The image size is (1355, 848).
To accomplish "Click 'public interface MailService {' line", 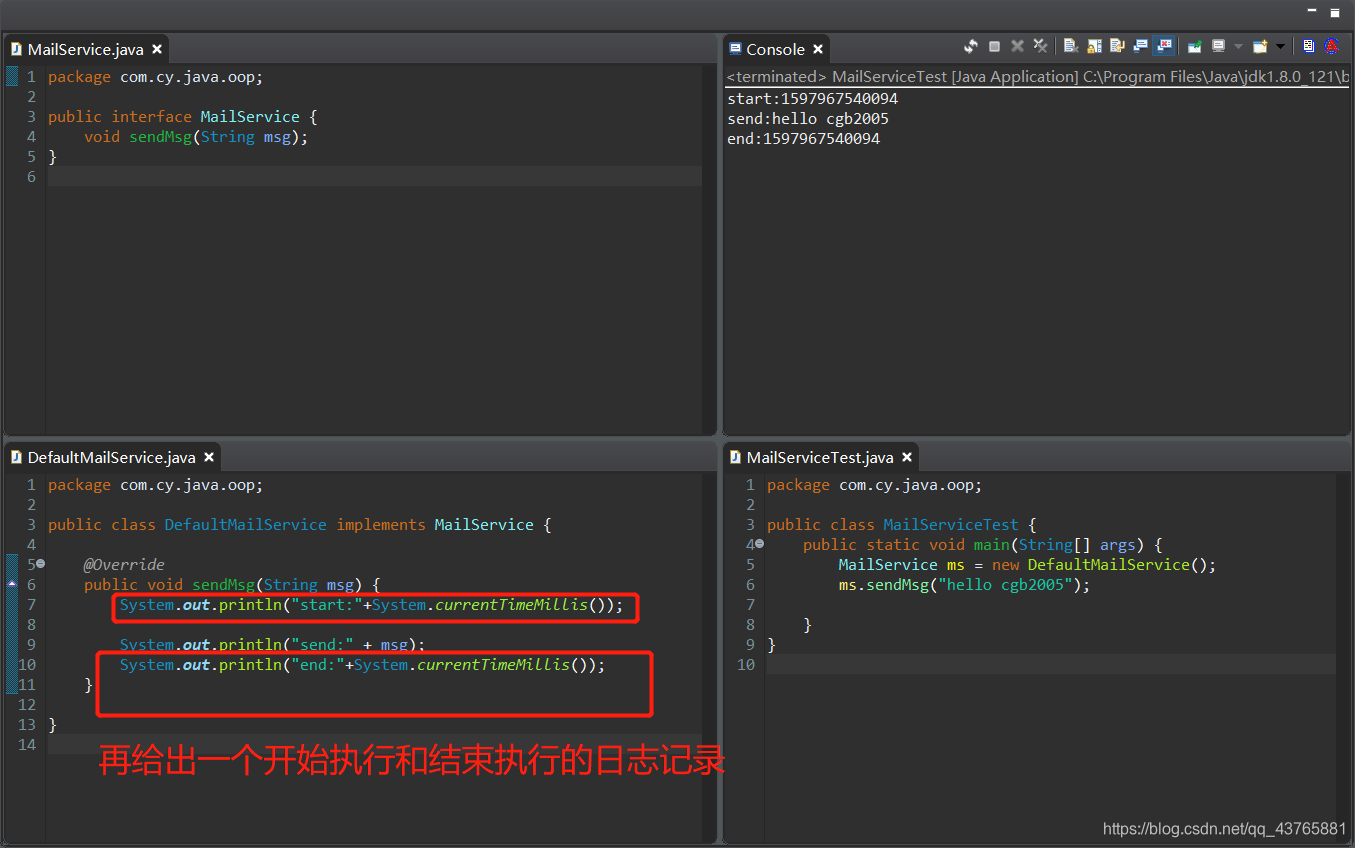I will [182, 116].
